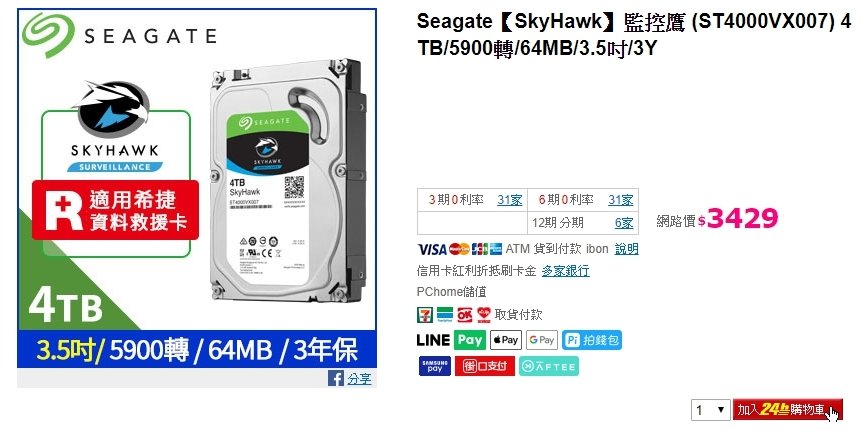Viewport: 862px width, 430px height.
Task: Select the LINE Pay payment icon
Action: [451, 340]
